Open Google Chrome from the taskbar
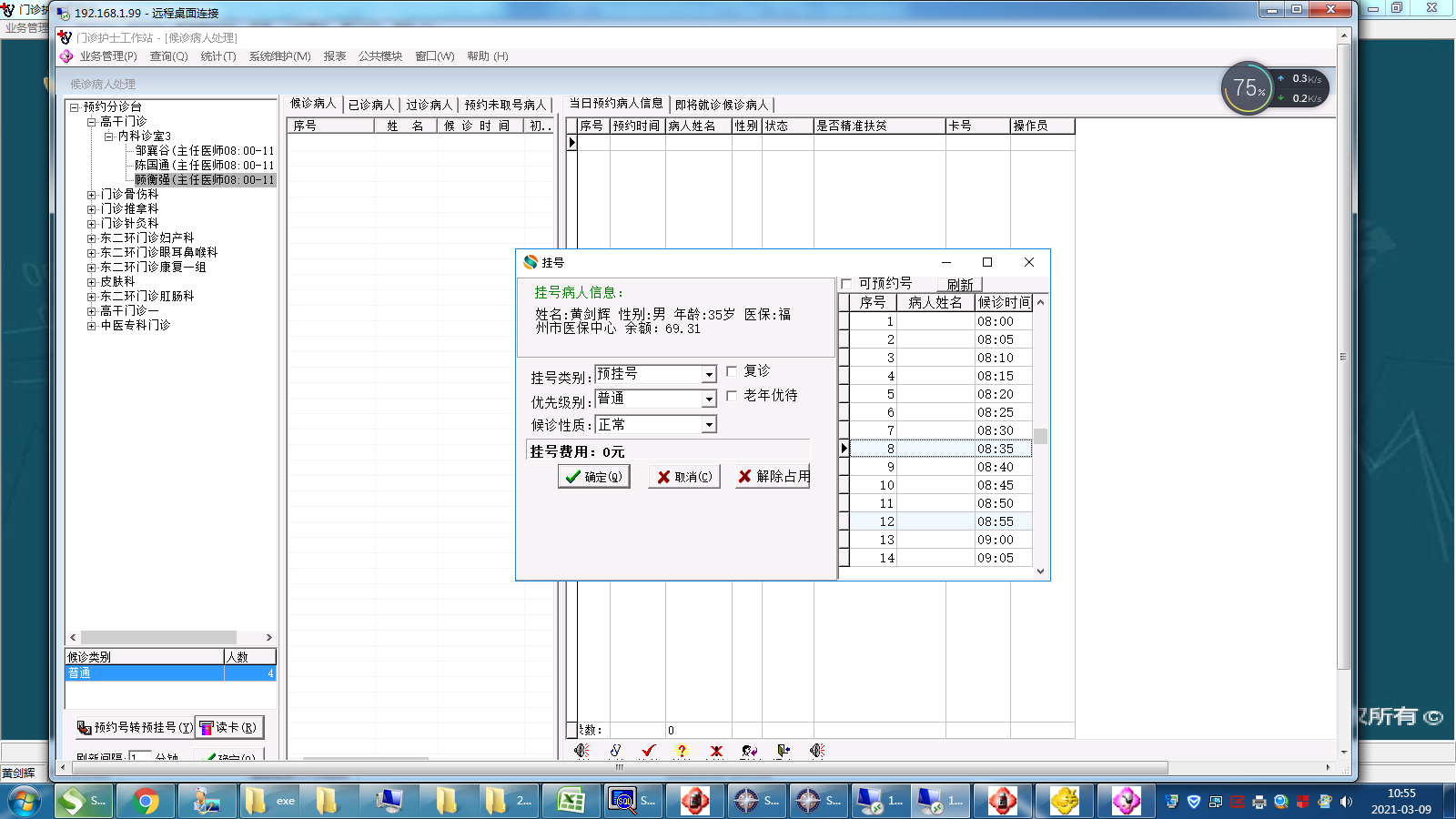Screen dimensions: 1456x819 [146, 801]
